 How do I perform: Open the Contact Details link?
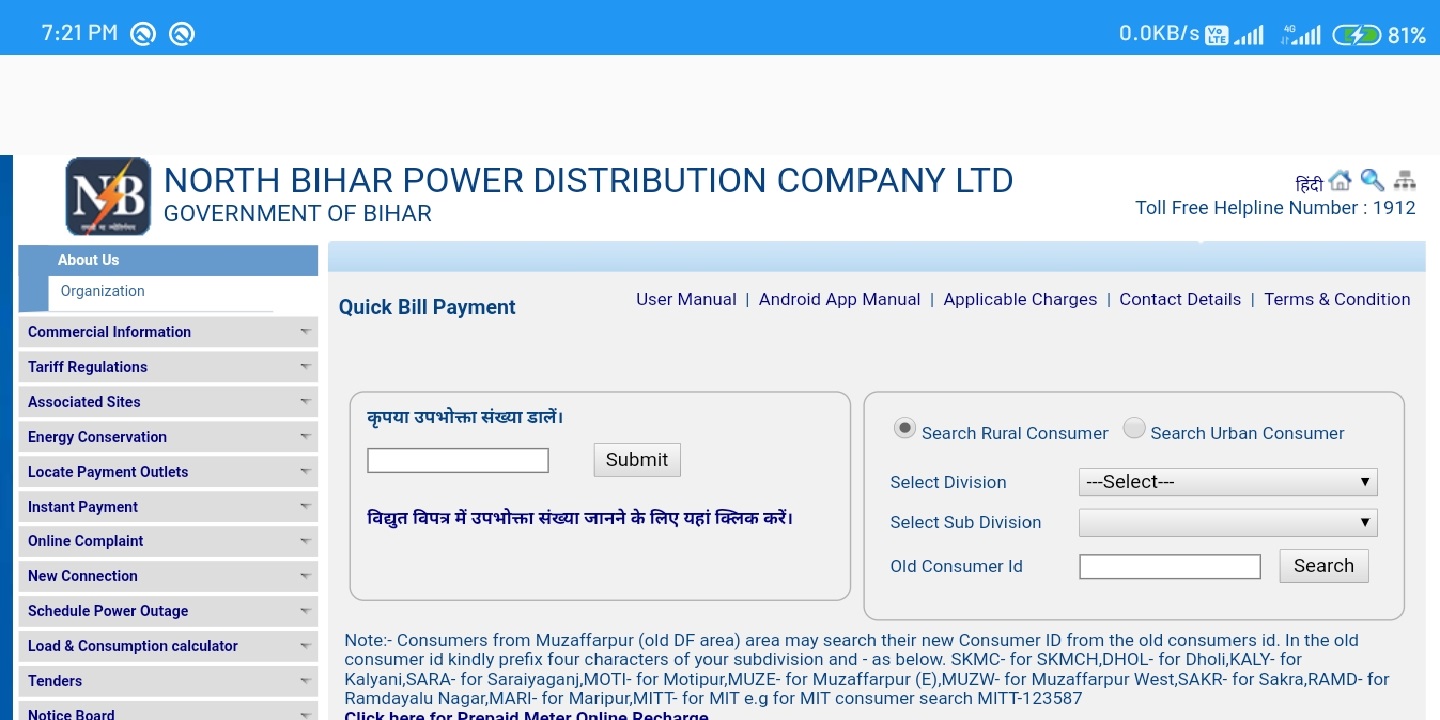(1180, 299)
